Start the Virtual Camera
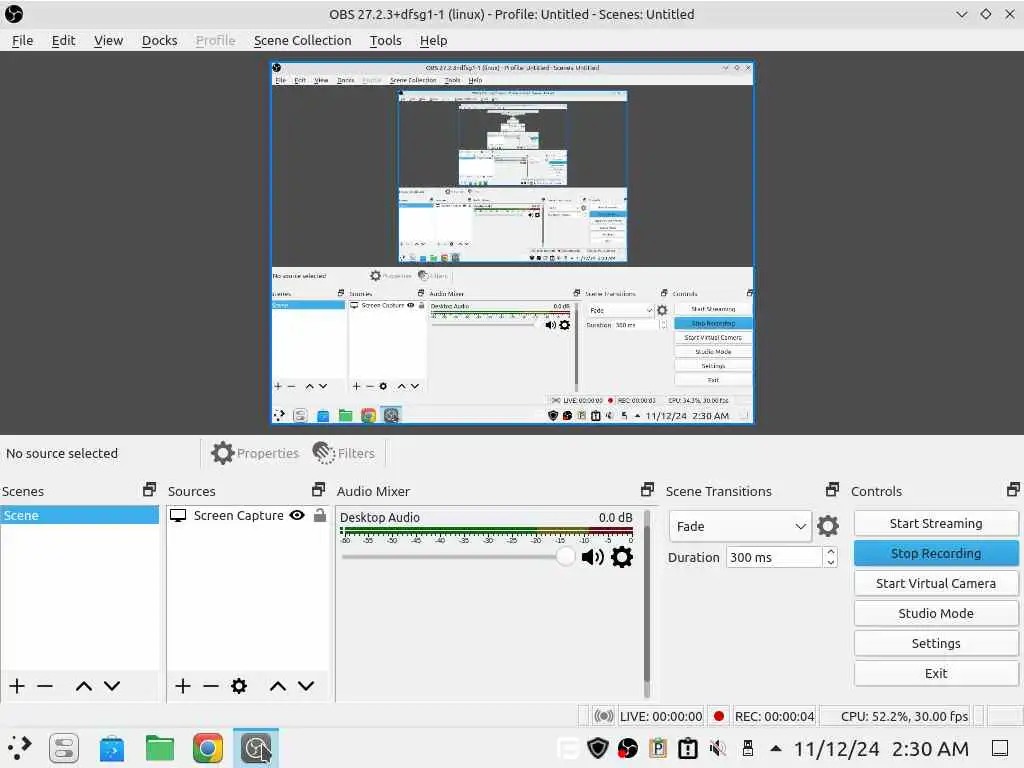This screenshot has height=768, width=1024. [936, 583]
